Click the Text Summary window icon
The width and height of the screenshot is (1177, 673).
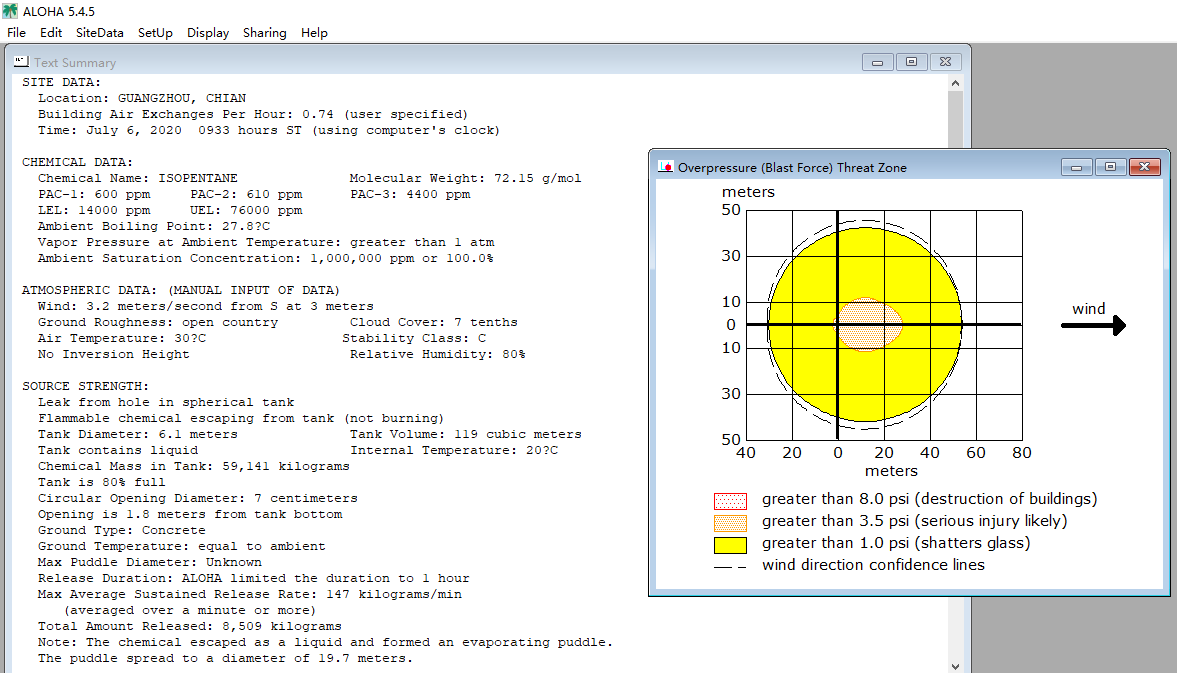pyautogui.click(x=21, y=62)
